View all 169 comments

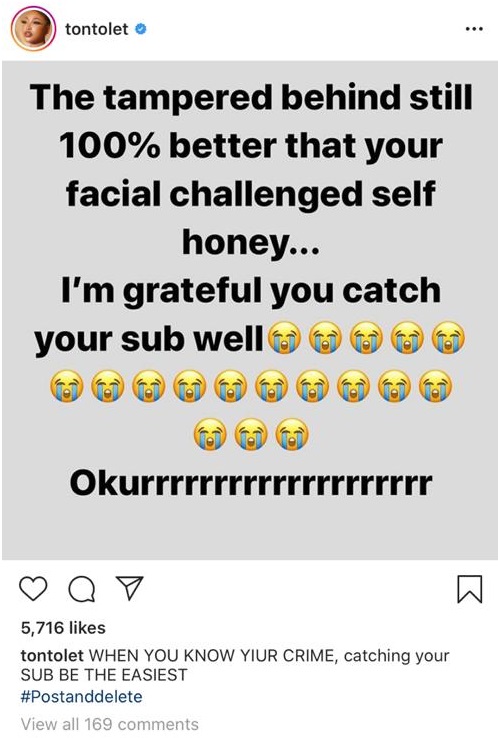[110, 724]
